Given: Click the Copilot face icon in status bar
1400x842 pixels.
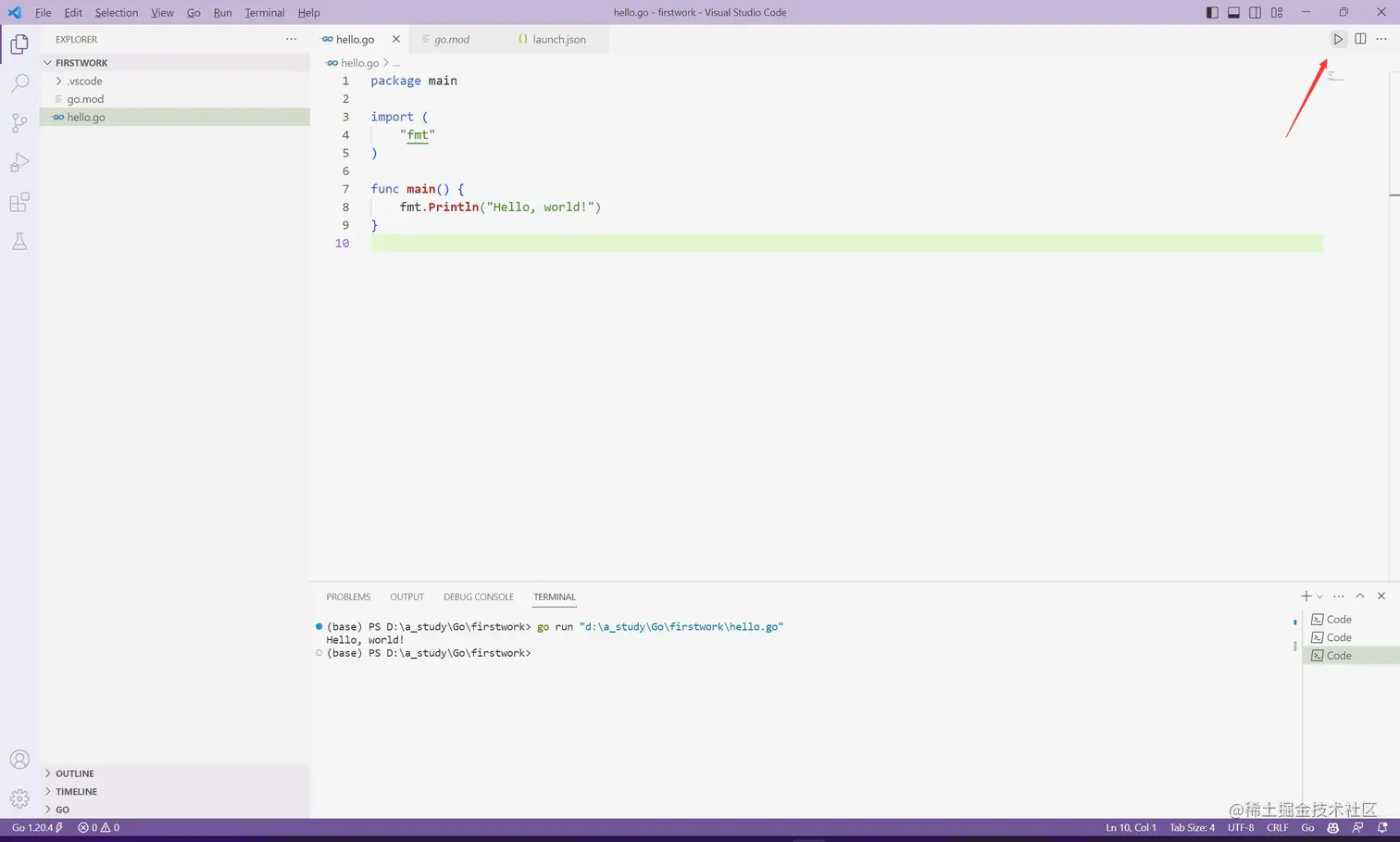Looking at the screenshot, I should (1333, 827).
